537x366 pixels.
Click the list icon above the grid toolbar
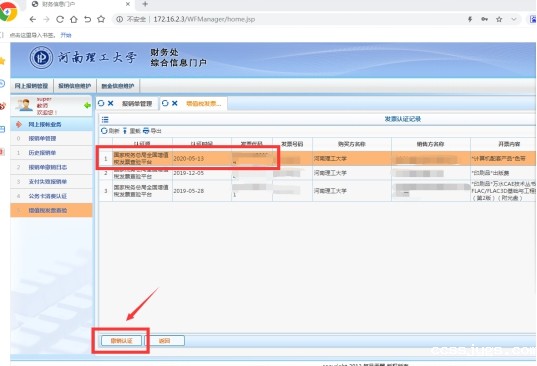pos(105,119)
